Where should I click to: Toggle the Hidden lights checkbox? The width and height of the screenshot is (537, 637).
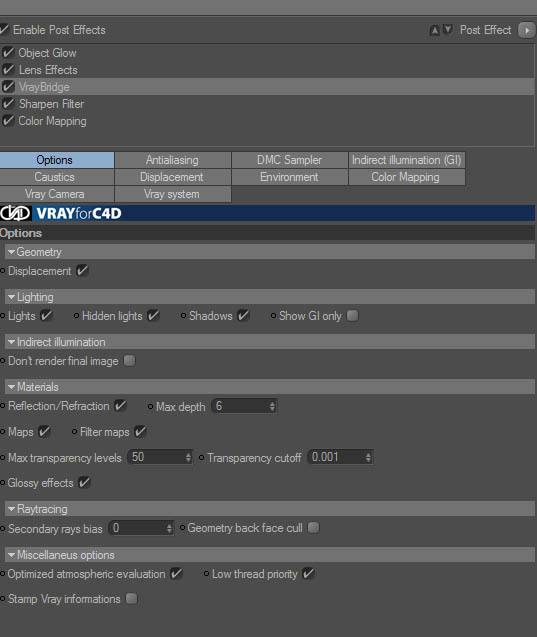(x=153, y=316)
